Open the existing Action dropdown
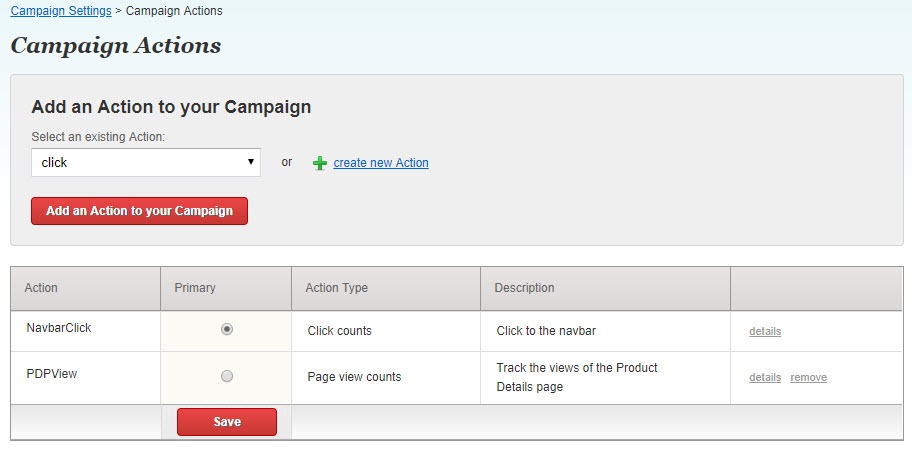The width and height of the screenshot is (912, 450). click(x=146, y=162)
